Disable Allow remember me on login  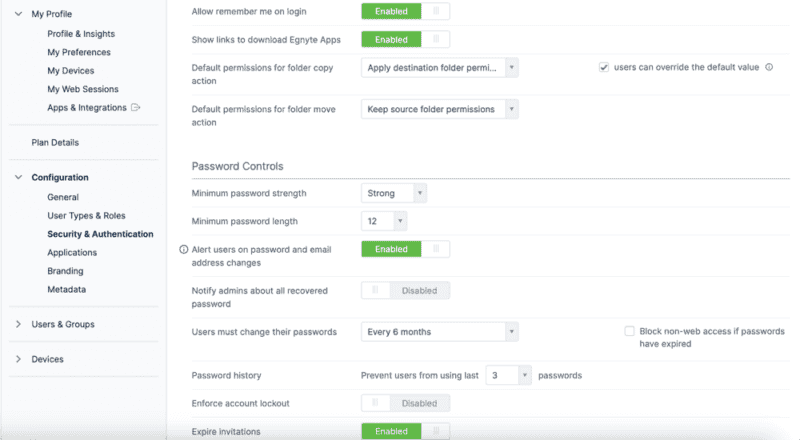tap(405, 12)
